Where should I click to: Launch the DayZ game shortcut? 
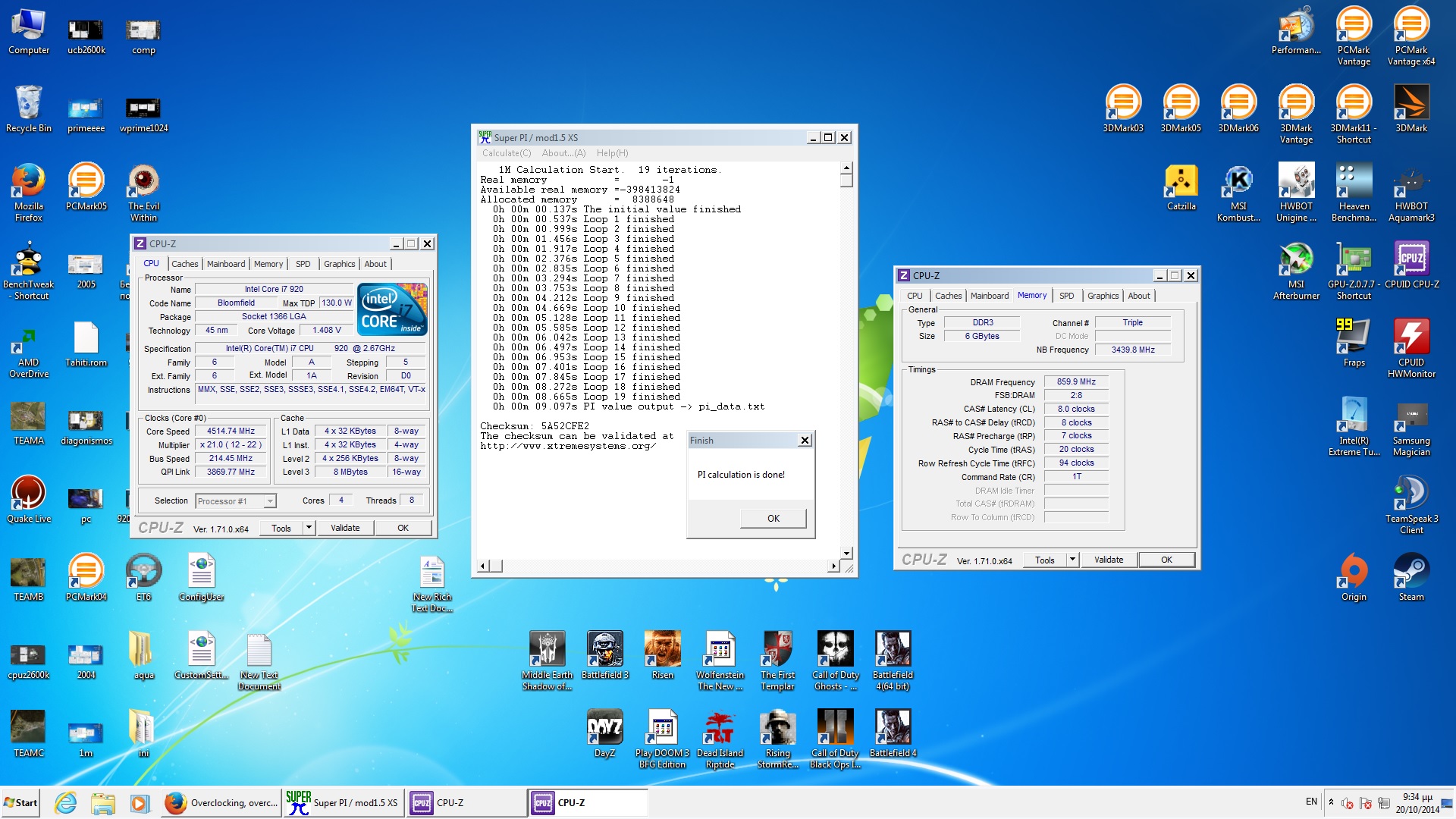tap(604, 733)
